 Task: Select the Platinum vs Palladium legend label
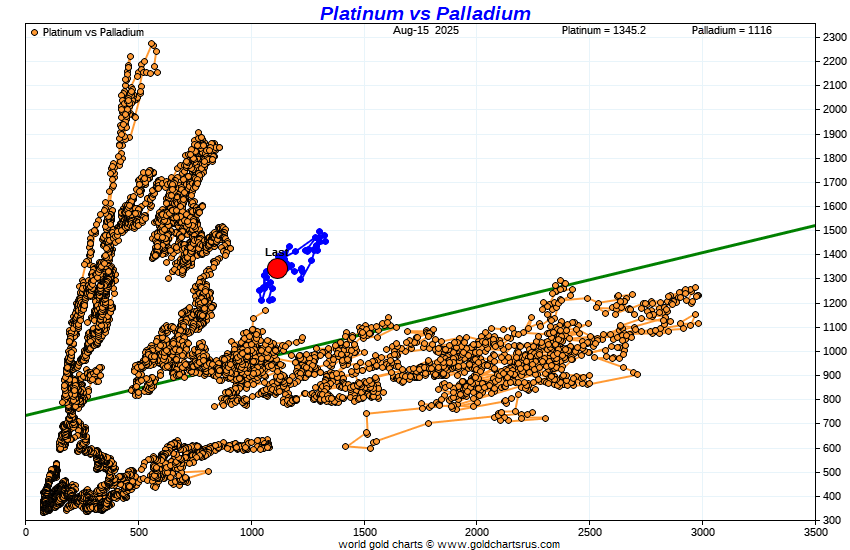pyautogui.click(x=93, y=33)
